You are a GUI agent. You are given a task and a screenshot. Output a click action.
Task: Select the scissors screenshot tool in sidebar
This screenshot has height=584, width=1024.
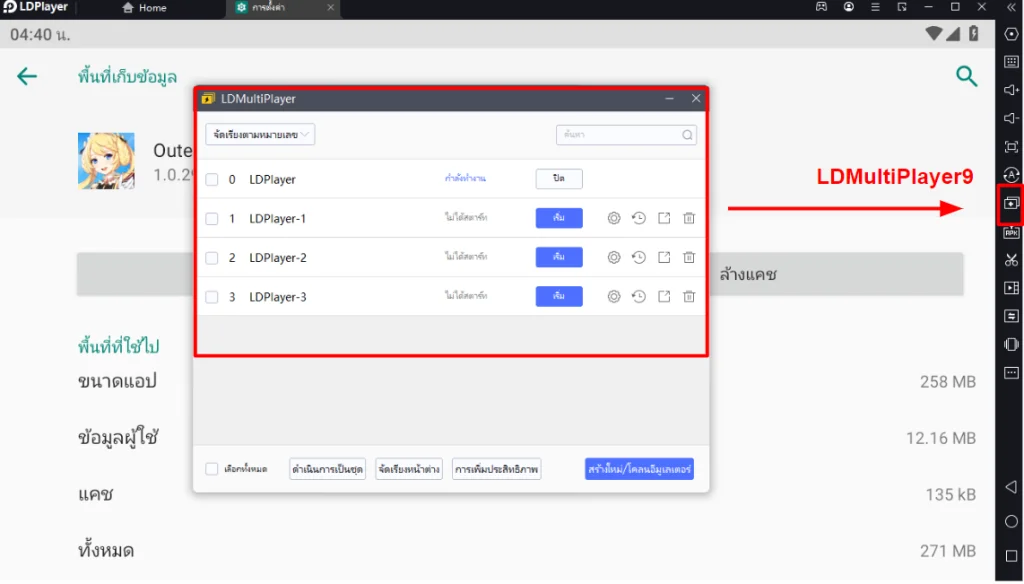pos(1011,260)
